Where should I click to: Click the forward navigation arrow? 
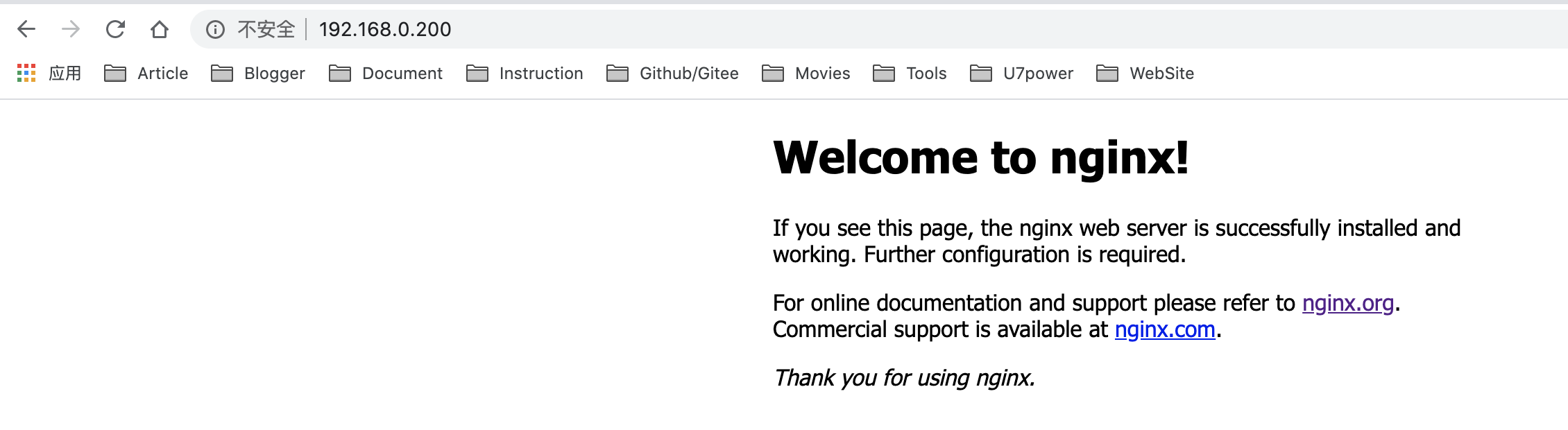71,29
